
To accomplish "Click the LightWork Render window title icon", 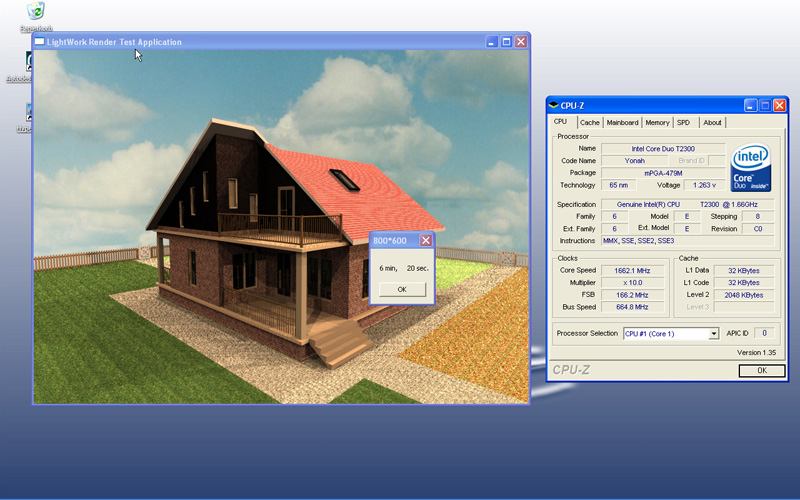I will (x=39, y=42).
